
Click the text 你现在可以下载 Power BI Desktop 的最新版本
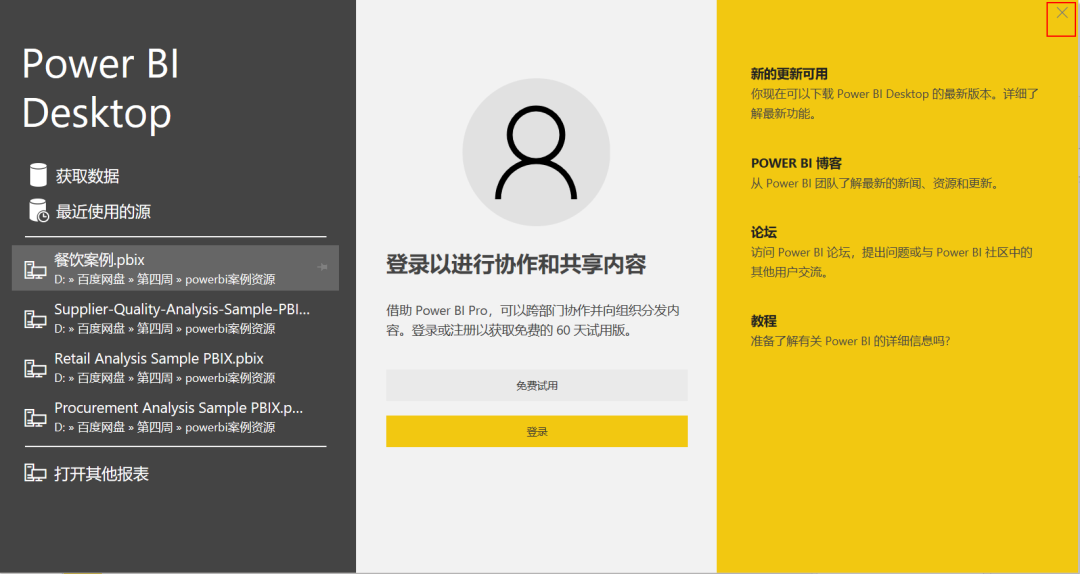[895, 103]
